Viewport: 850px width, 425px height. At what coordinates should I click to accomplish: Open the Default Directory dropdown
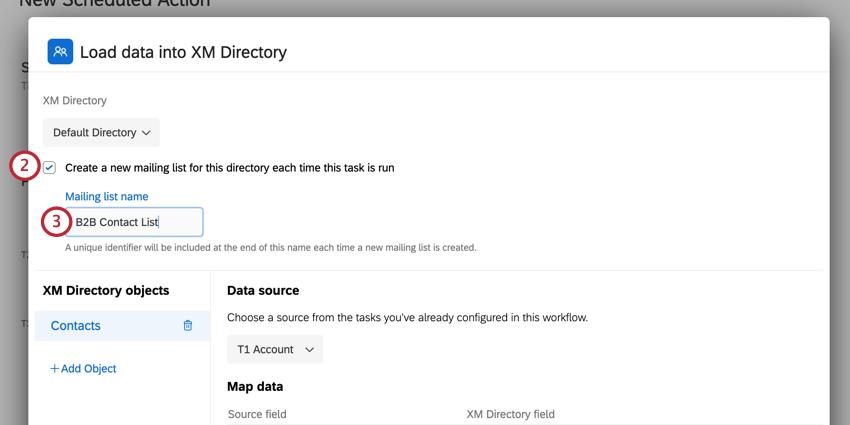[x=101, y=132]
